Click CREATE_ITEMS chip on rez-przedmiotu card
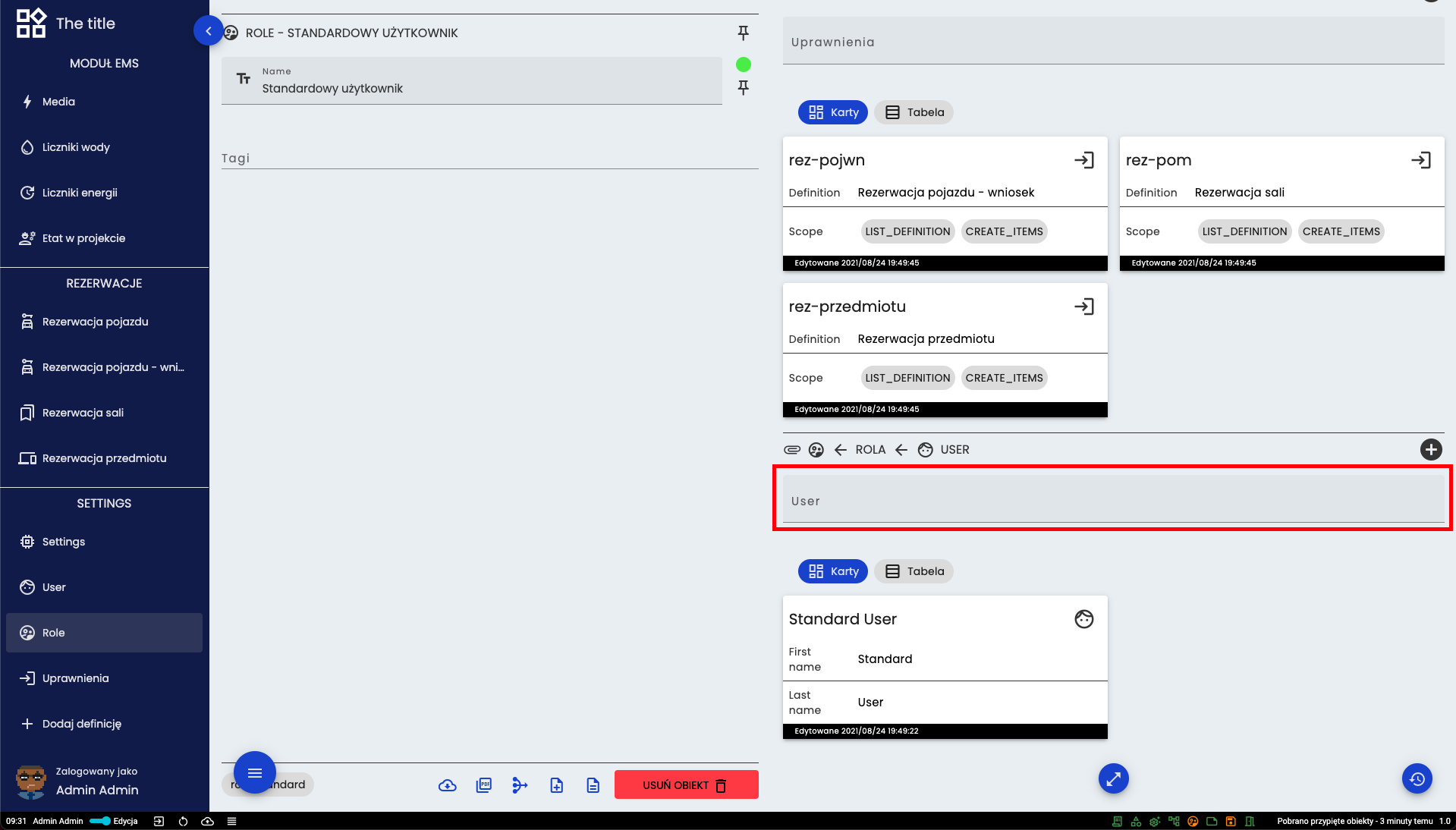The height and width of the screenshot is (830, 1456). click(1004, 378)
